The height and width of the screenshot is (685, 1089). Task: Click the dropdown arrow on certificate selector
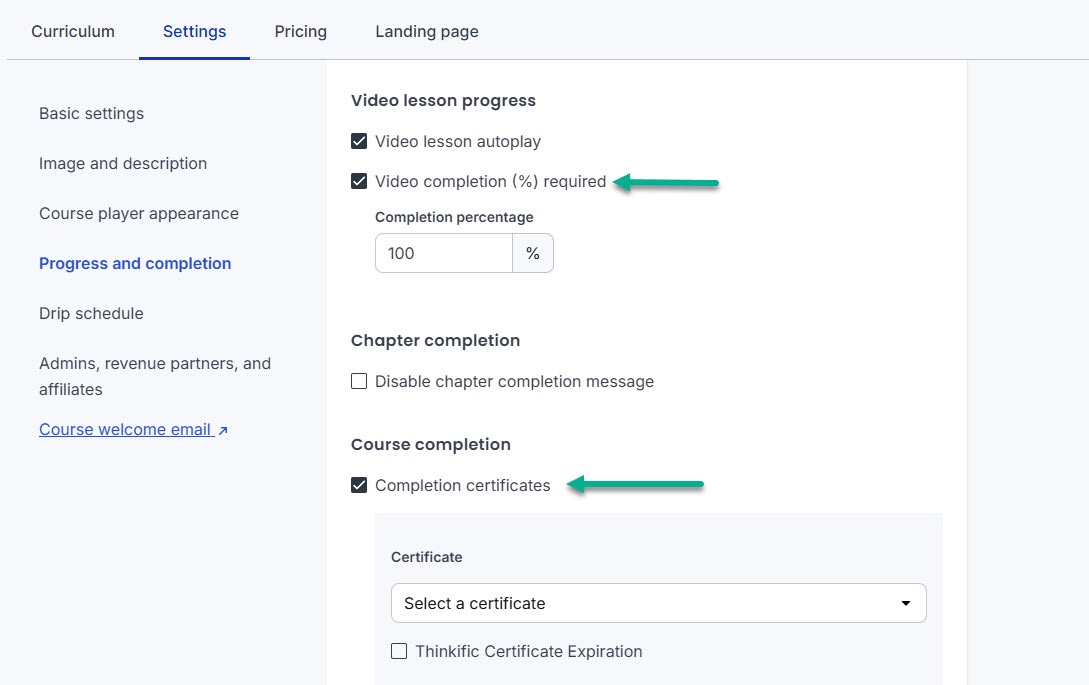[906, 603]
